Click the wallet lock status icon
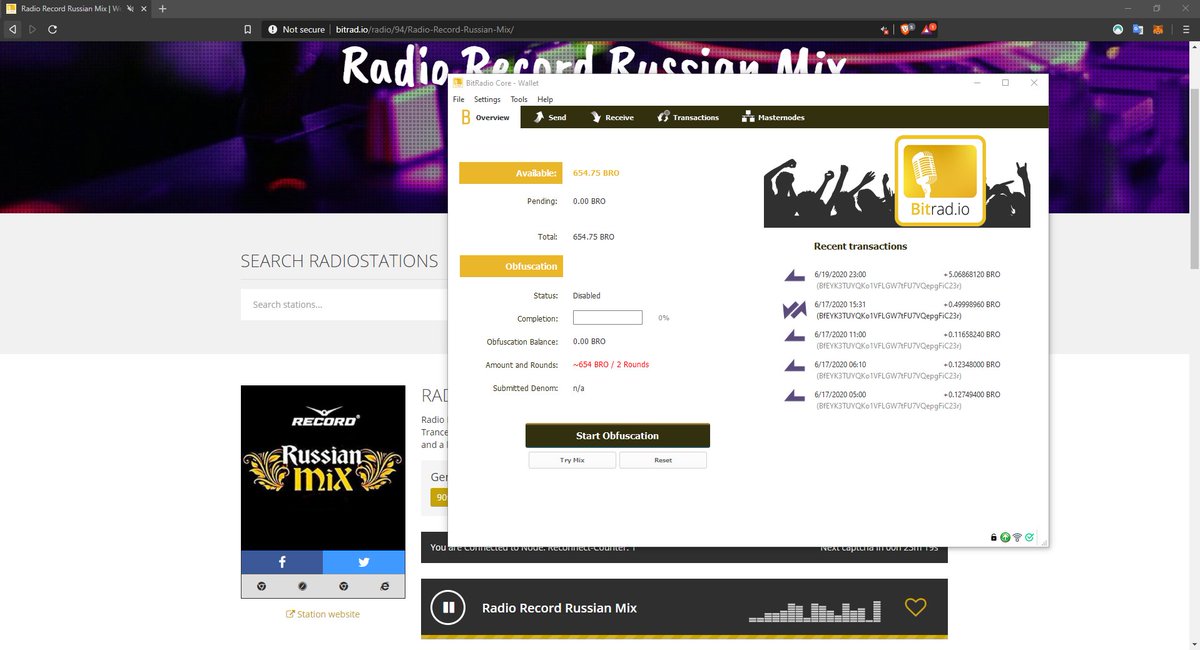 click(x=993, y=537)
